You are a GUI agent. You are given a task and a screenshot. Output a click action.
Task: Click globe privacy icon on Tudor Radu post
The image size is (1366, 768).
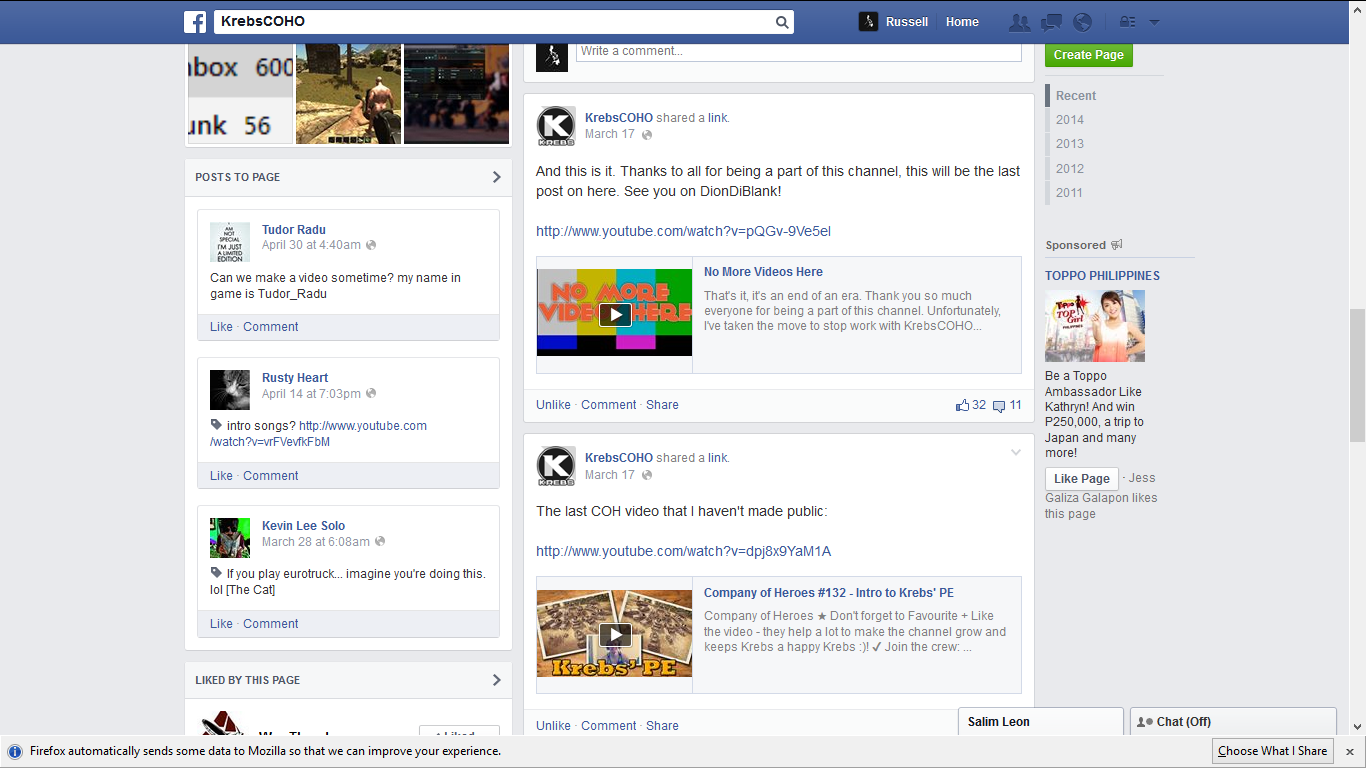tap(371, 245)
